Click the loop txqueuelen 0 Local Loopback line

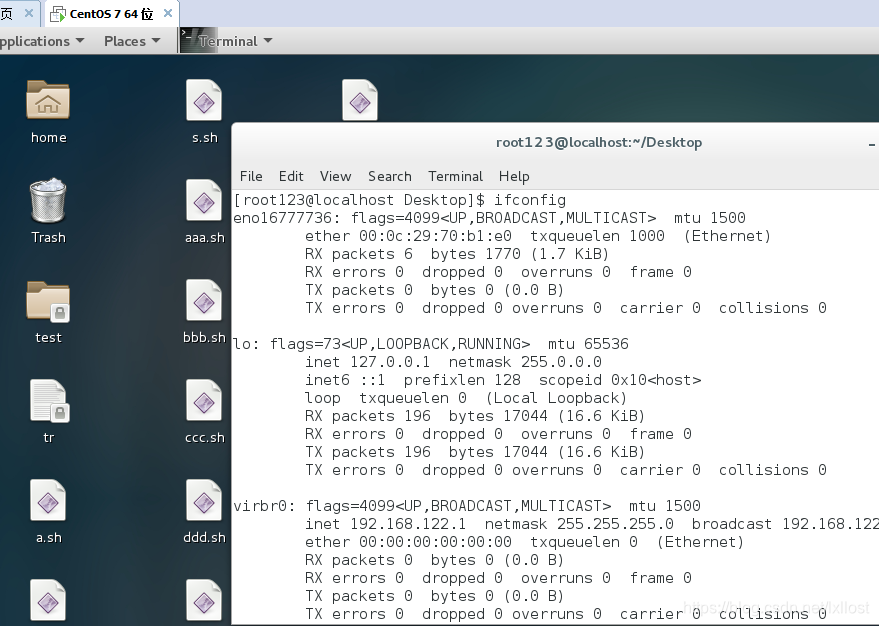point(466,398)
